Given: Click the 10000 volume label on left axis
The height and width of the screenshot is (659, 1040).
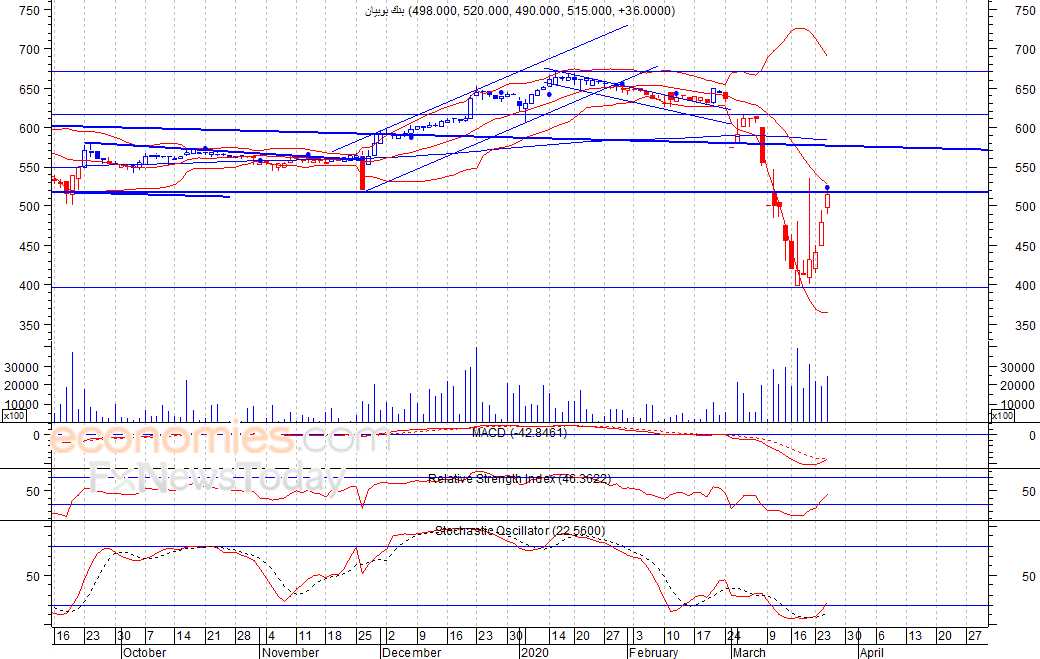Looking at the screenshot, I should tap(22, 404).
